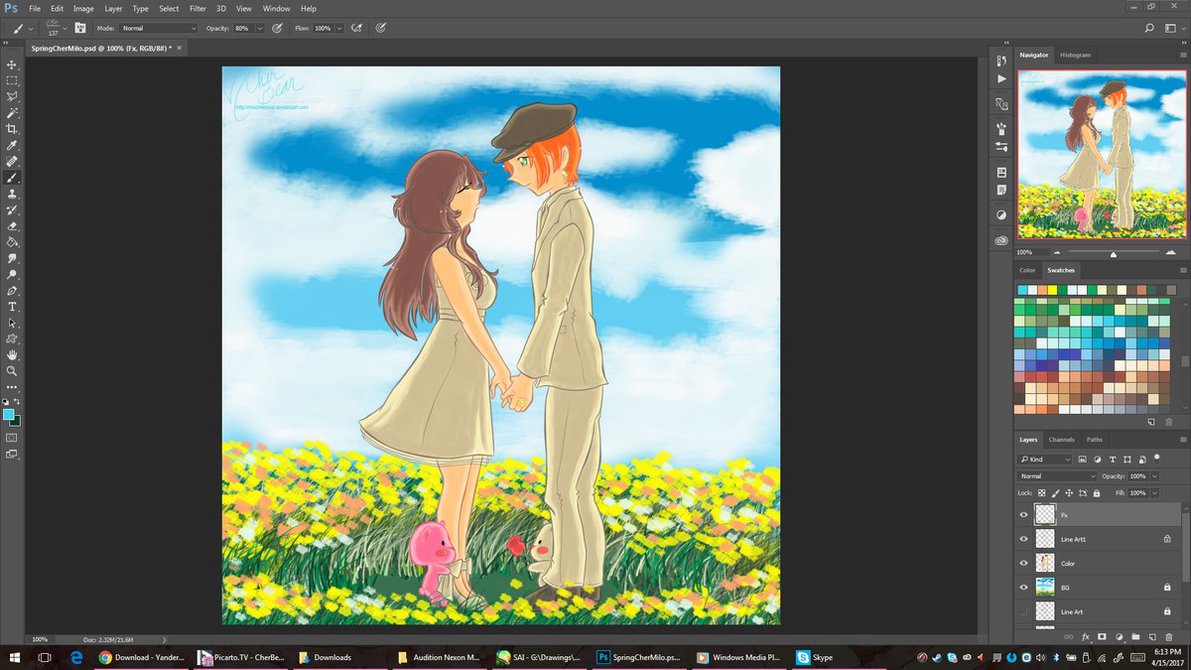Open the brush settings panel toggle icon
1191x670 pixels.
[x=80, y=28]
